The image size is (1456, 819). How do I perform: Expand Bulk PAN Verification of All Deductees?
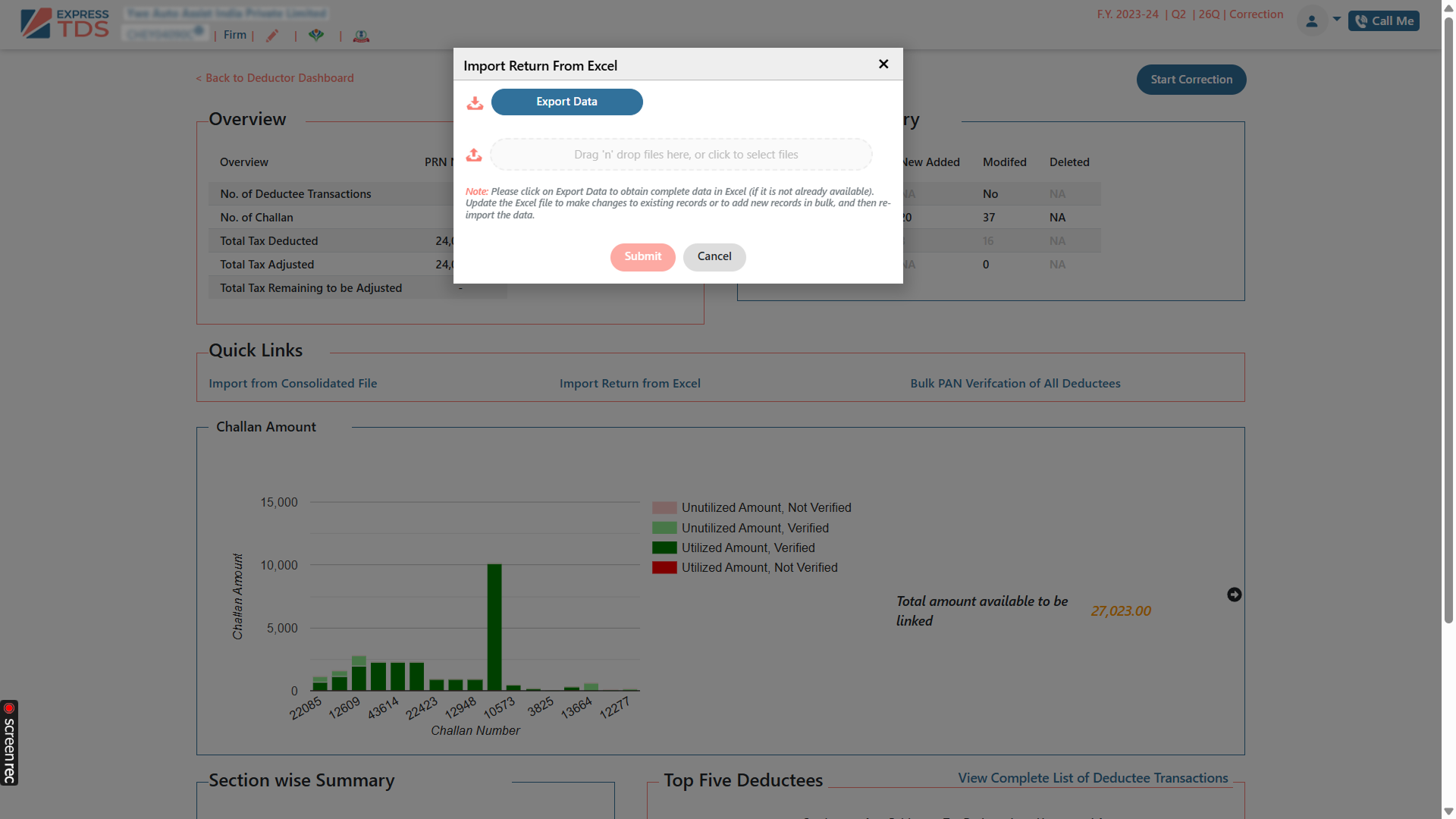click(x=1015, y=383)
